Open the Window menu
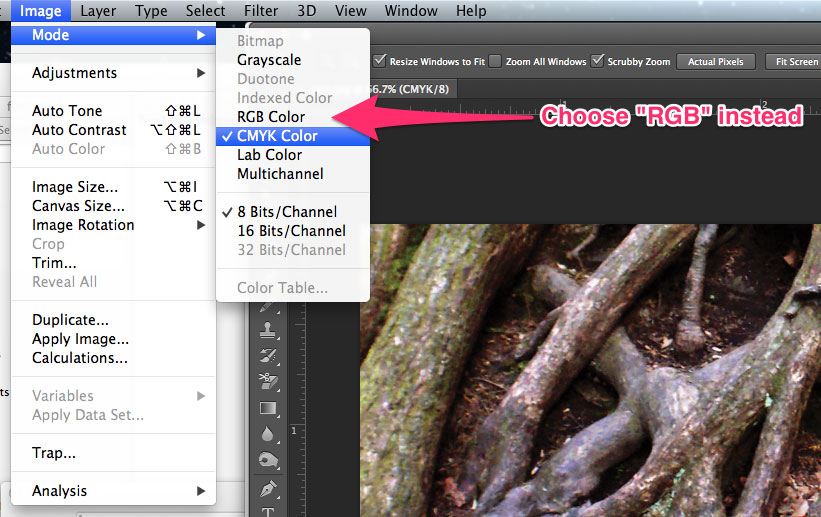This screenshot has width=821, height=517. (411, 10)
